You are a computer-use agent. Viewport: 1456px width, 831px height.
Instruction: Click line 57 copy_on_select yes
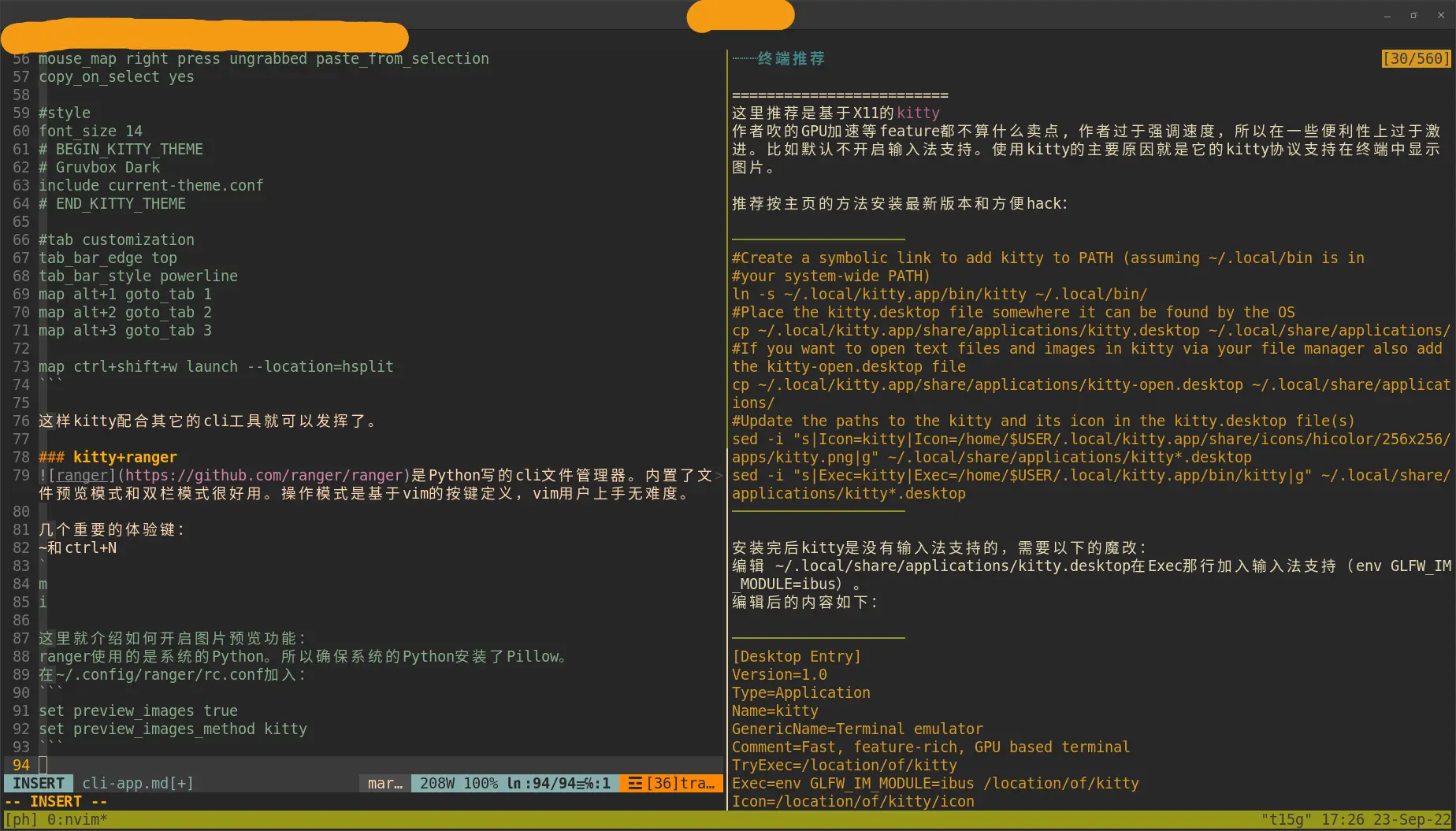(x=117, y=76)
